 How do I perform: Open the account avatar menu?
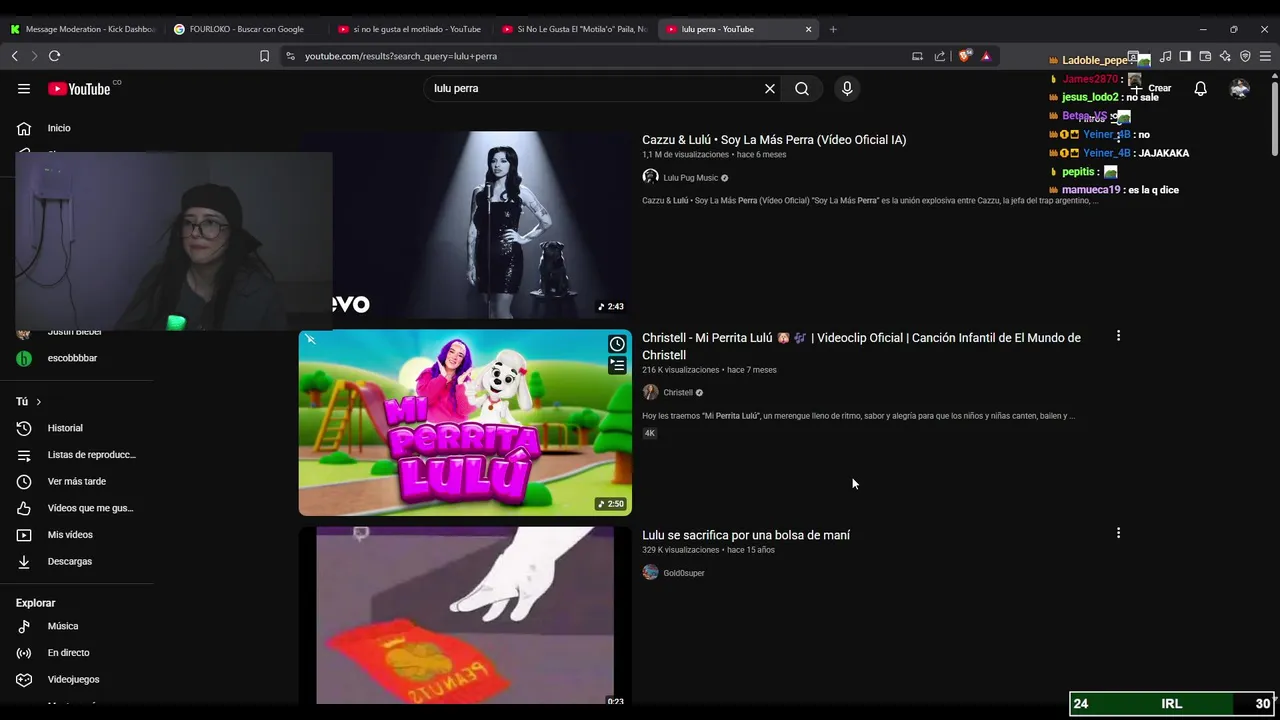click(1240, 89)
